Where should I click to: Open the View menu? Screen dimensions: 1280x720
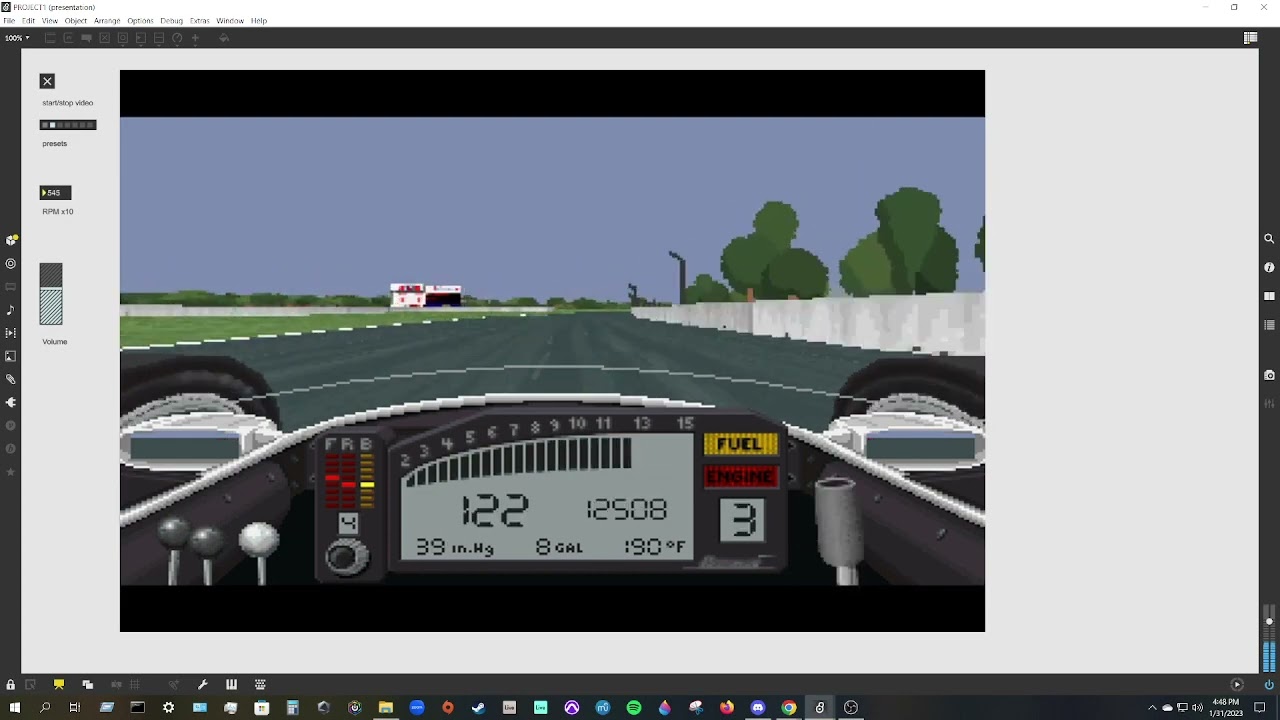click(50, 21)
